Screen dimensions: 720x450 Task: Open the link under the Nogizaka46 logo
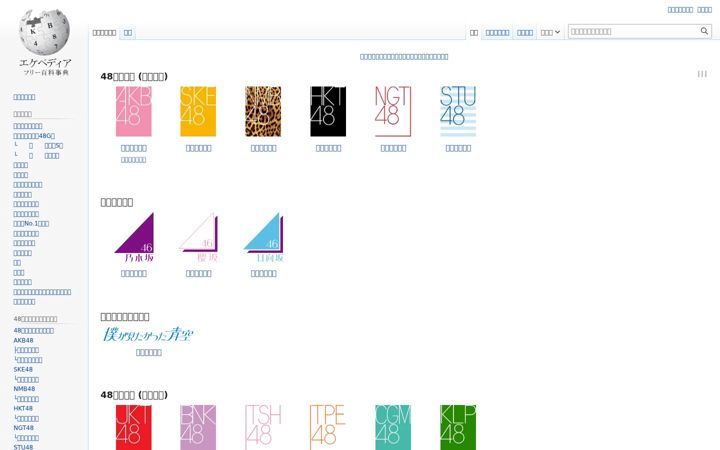click(134, 274)
